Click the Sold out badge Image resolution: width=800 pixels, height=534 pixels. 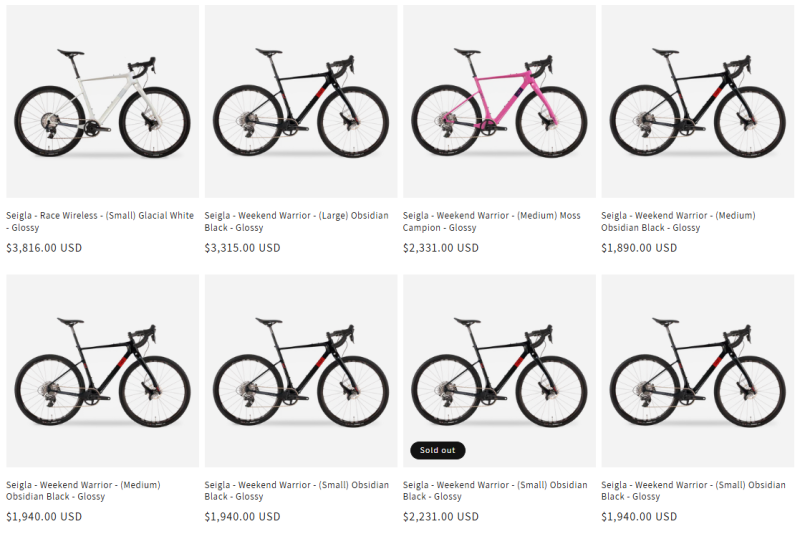coord(437,451)
